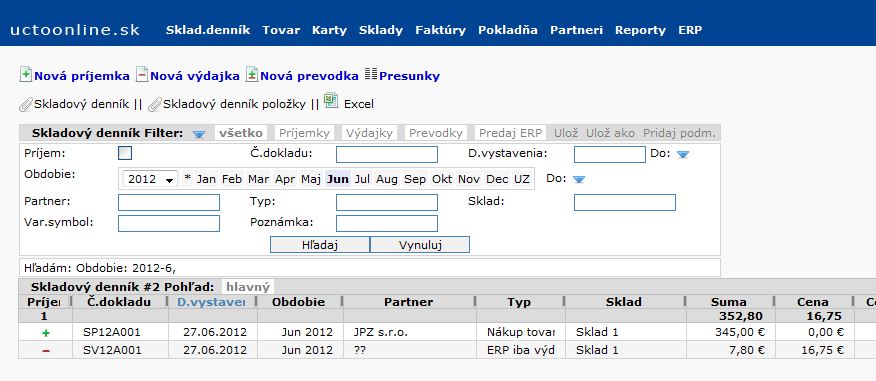Viewport: 876px width, 381px height.
Task: Select the Výdajky filter tab
Action: pos(369,133)
